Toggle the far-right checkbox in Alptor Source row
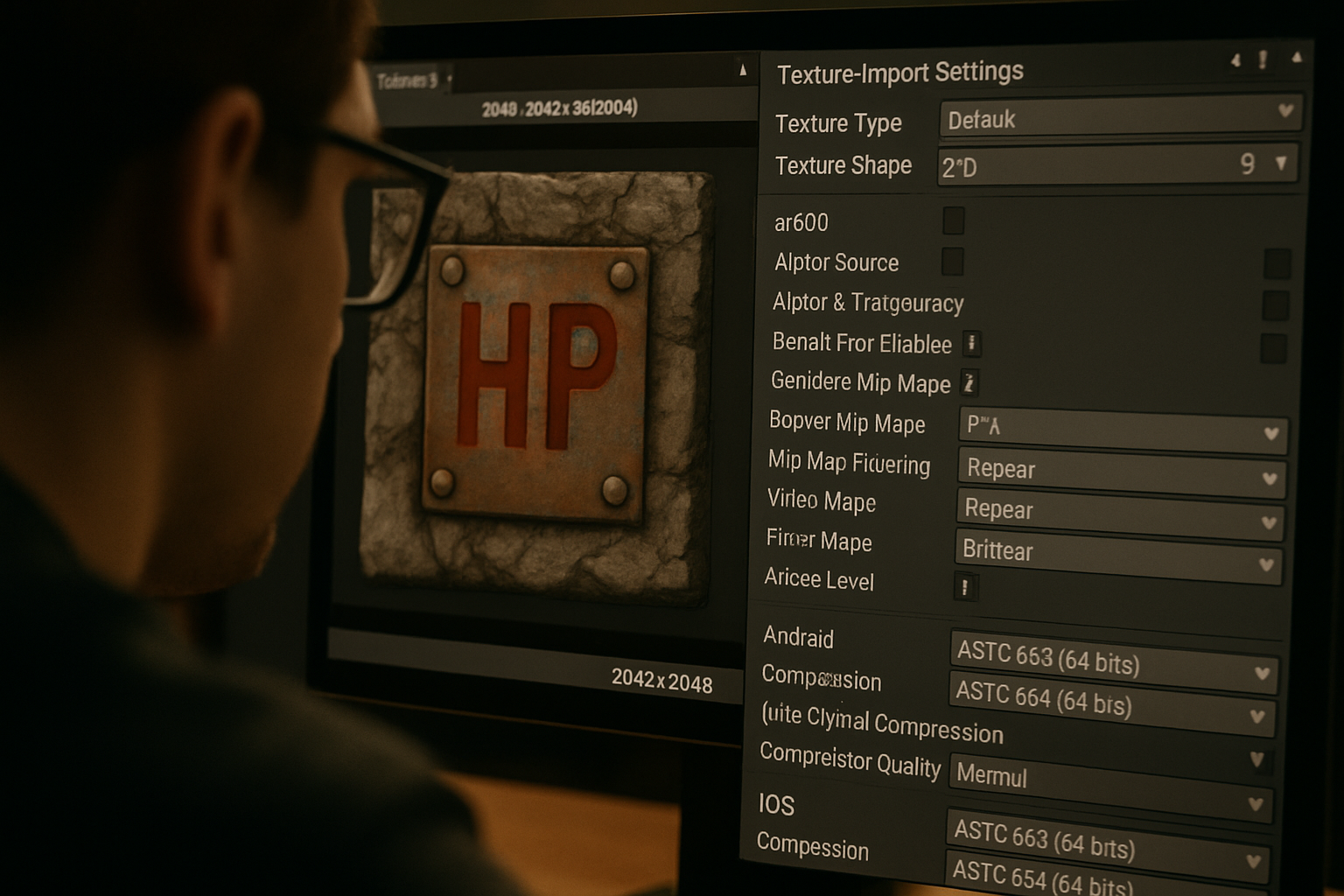1344x896 pixels. [1277, 263]
